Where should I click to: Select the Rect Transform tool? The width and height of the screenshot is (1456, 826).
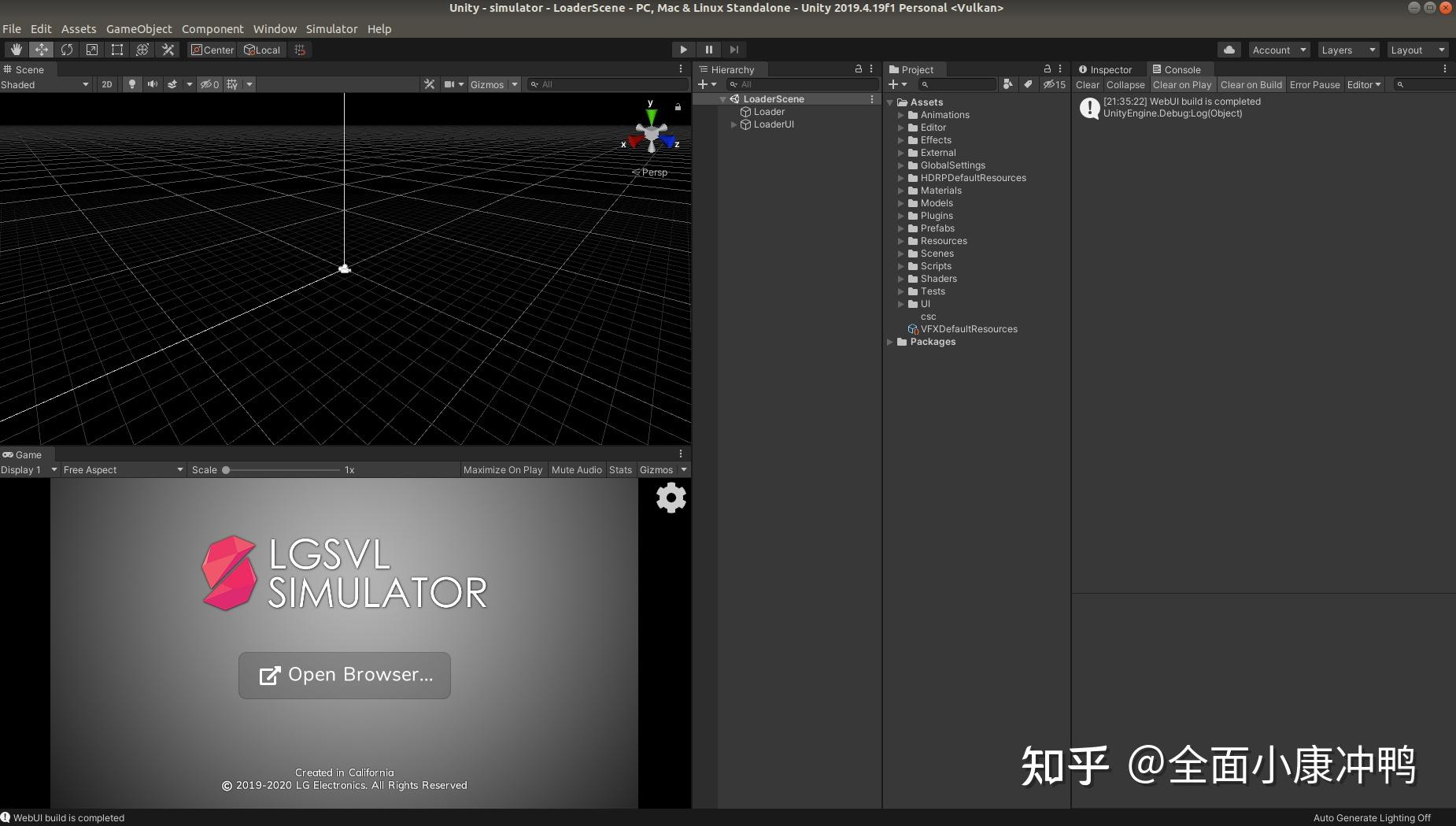click(x=117, y=50)
